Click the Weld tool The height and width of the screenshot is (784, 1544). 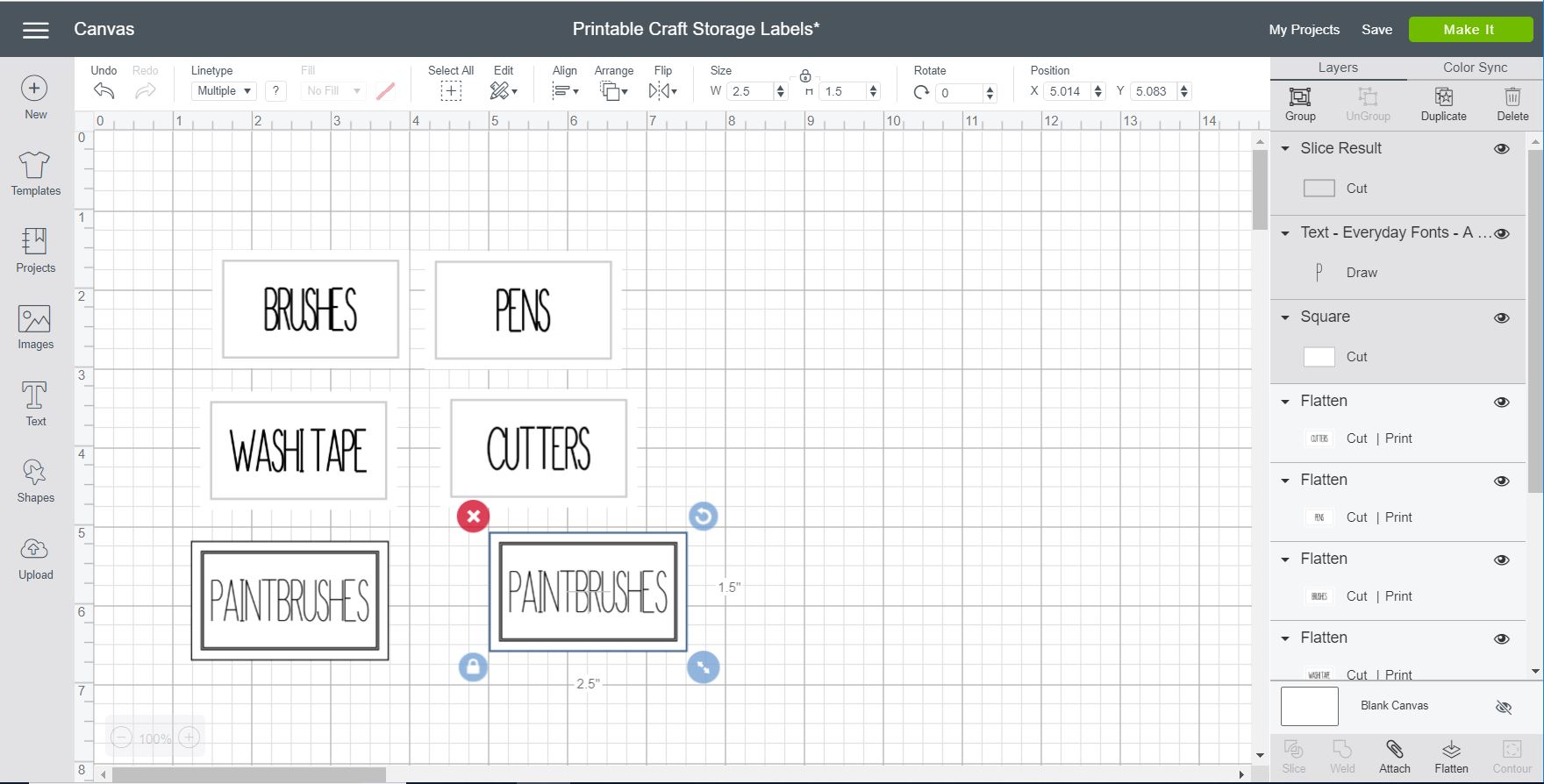[1342, 756]
